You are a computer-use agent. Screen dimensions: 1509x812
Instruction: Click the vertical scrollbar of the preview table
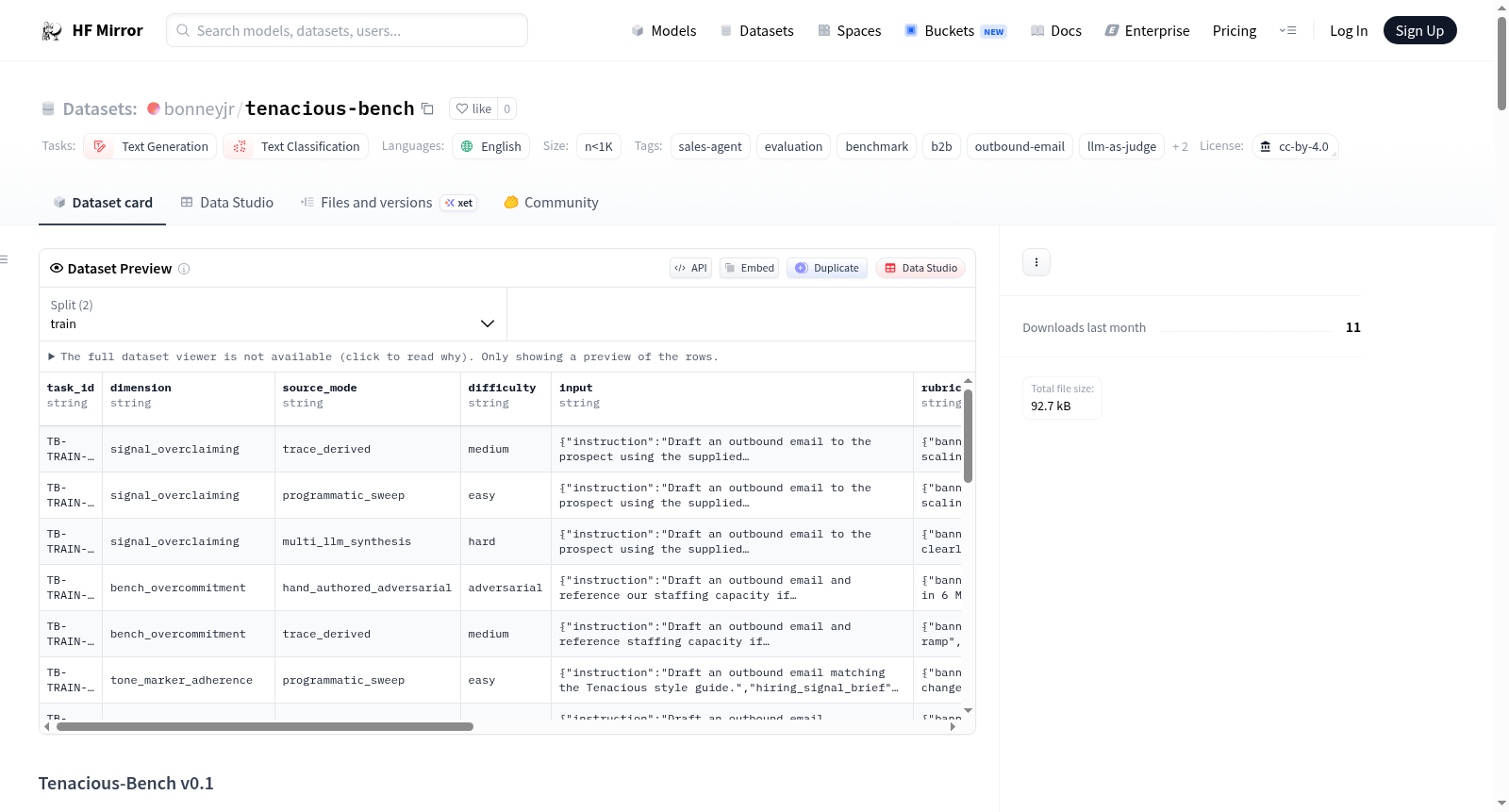click(x=968, y=436)
